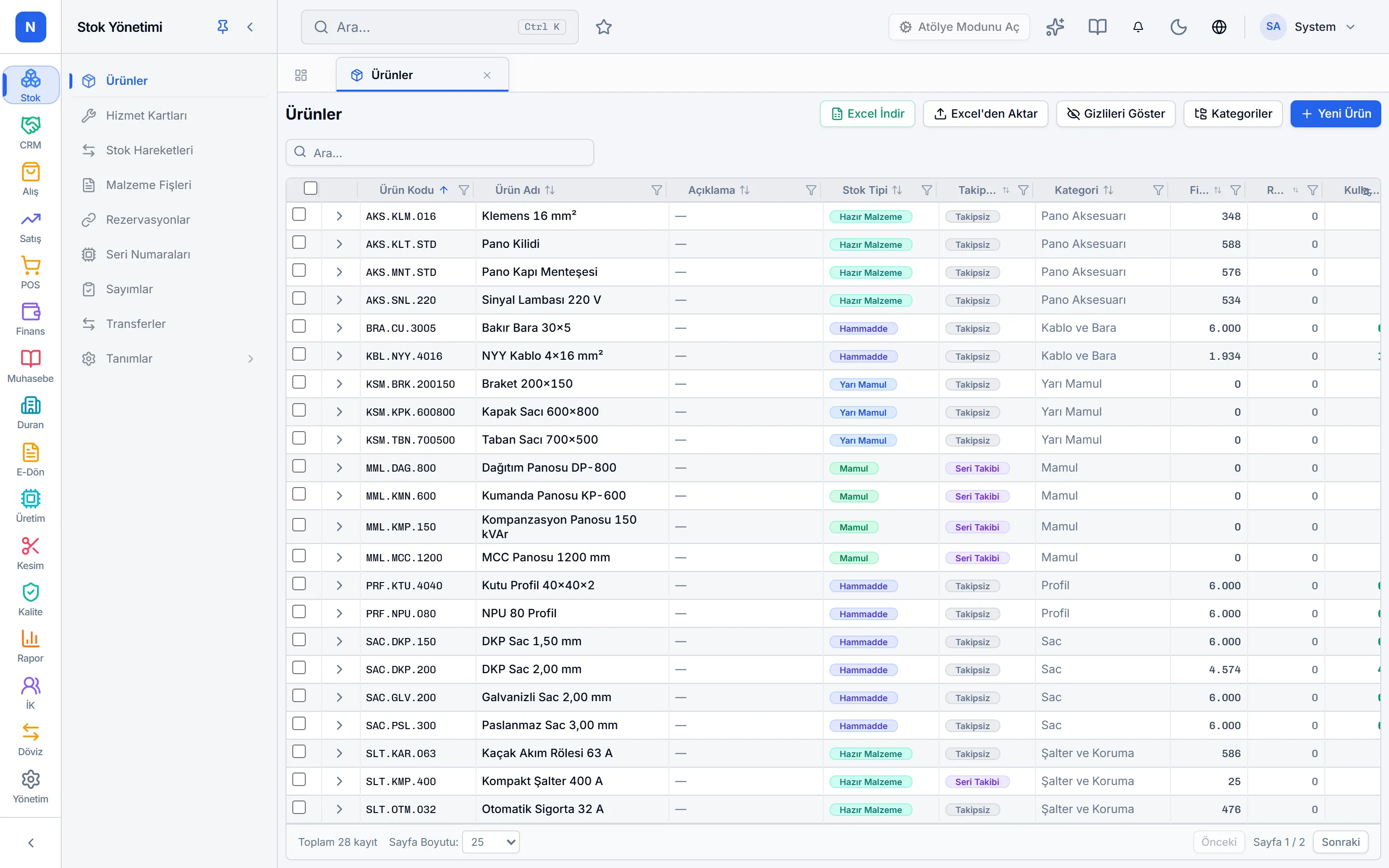Viewport: 1389px width, 868px height.
Task: Go to next page with Sonraki
Action: pyautogui.click(x=1340, y=841)
